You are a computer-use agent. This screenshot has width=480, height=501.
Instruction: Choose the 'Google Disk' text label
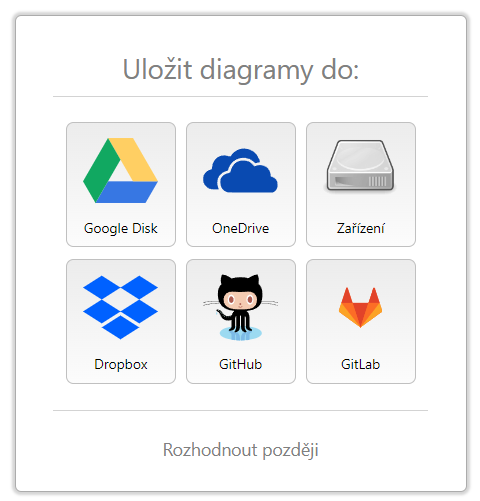point(121,229)
